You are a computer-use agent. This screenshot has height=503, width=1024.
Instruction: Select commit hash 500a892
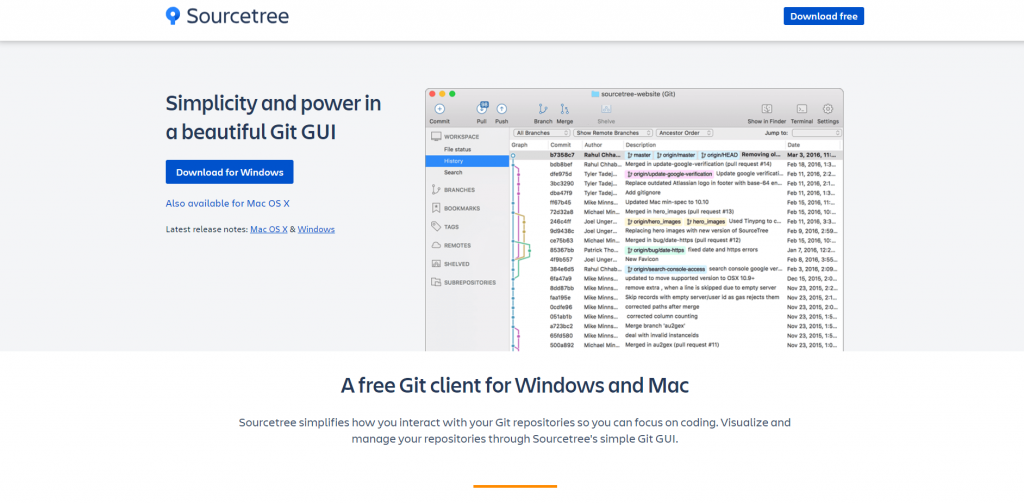(562, 344)
